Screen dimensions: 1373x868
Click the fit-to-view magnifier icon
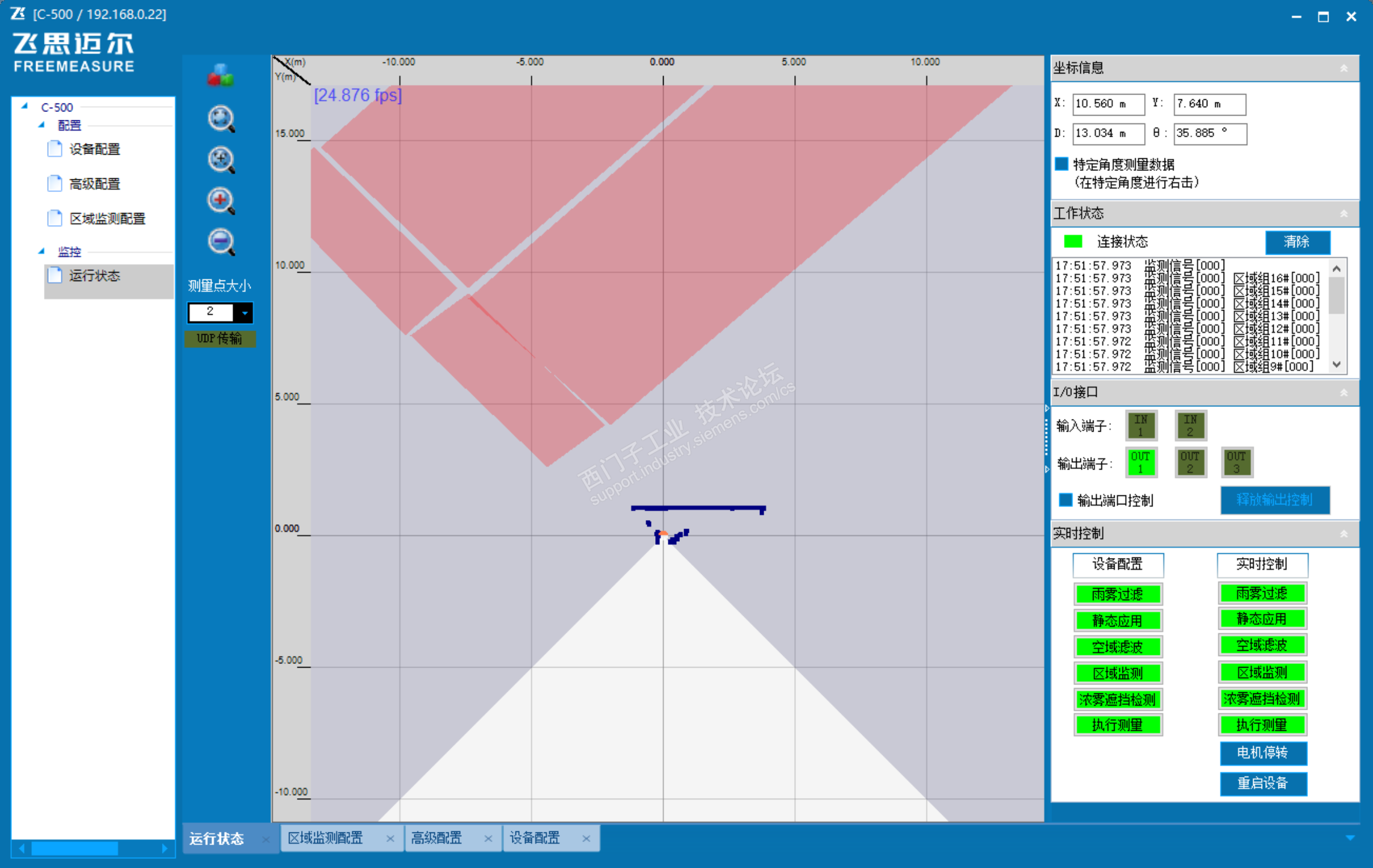pos(220,119)
